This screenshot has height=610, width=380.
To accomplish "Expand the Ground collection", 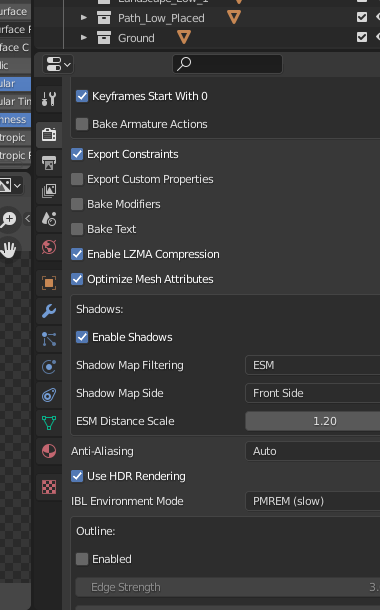I will 83,38.
